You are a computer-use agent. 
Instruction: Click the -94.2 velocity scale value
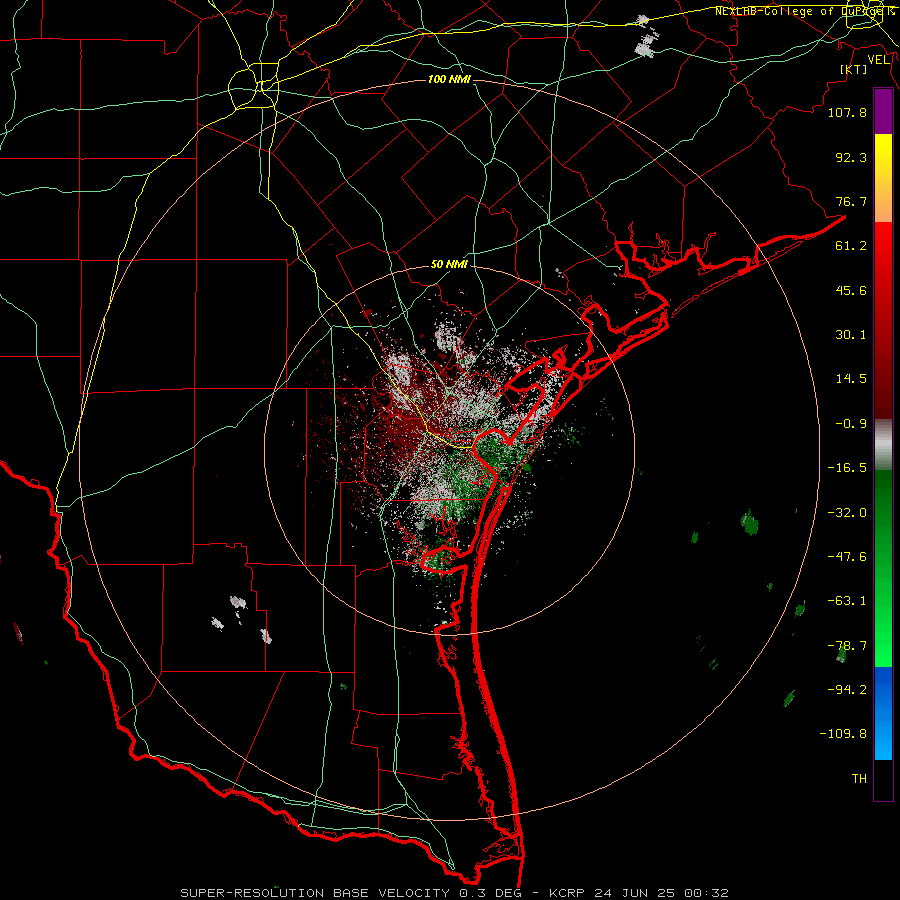[x=847, y=690]
